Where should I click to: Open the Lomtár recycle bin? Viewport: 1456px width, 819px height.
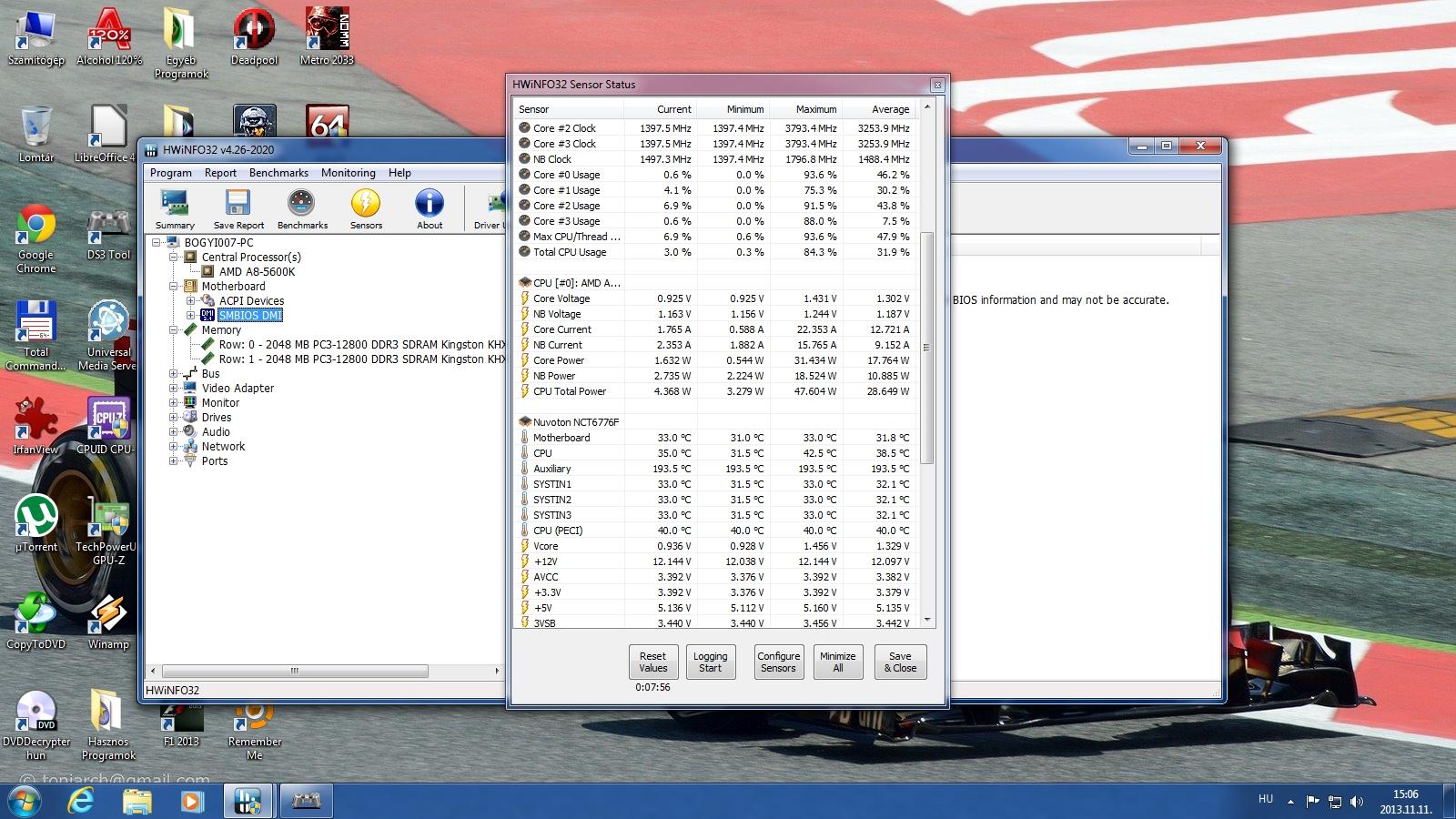pyautogui.click(x=35, y=135)
